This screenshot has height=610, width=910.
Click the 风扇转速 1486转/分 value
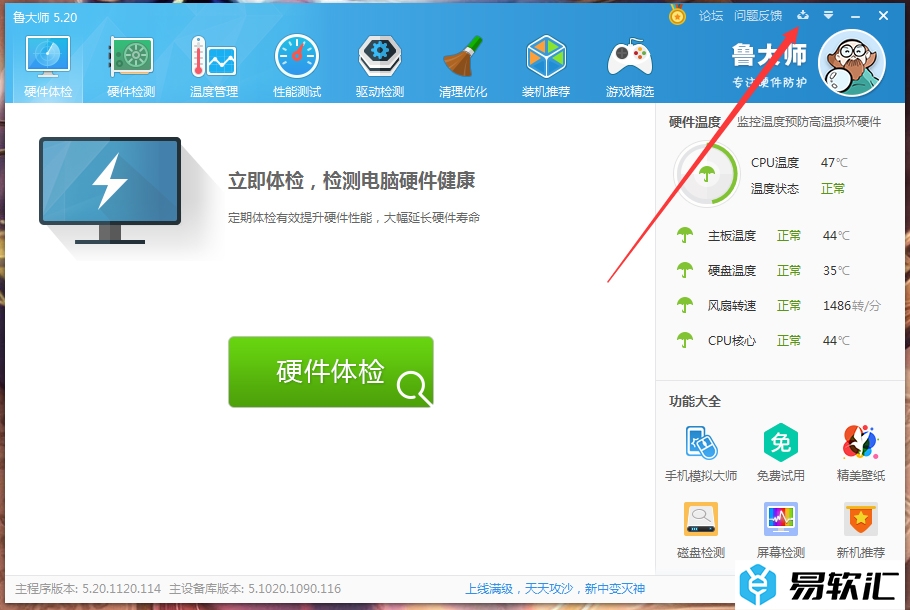point(851,305)
